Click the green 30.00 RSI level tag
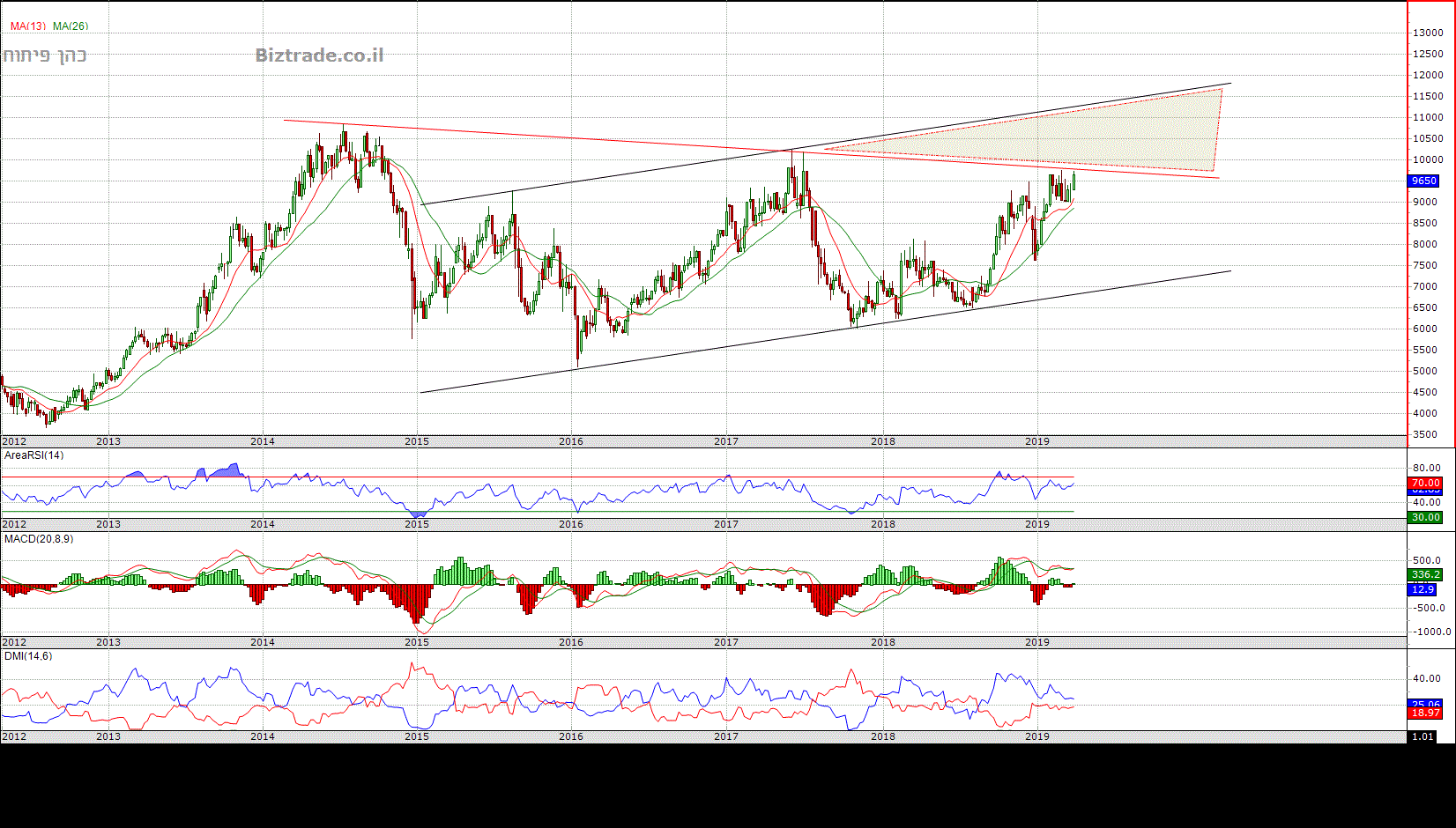 (1425, 517)
